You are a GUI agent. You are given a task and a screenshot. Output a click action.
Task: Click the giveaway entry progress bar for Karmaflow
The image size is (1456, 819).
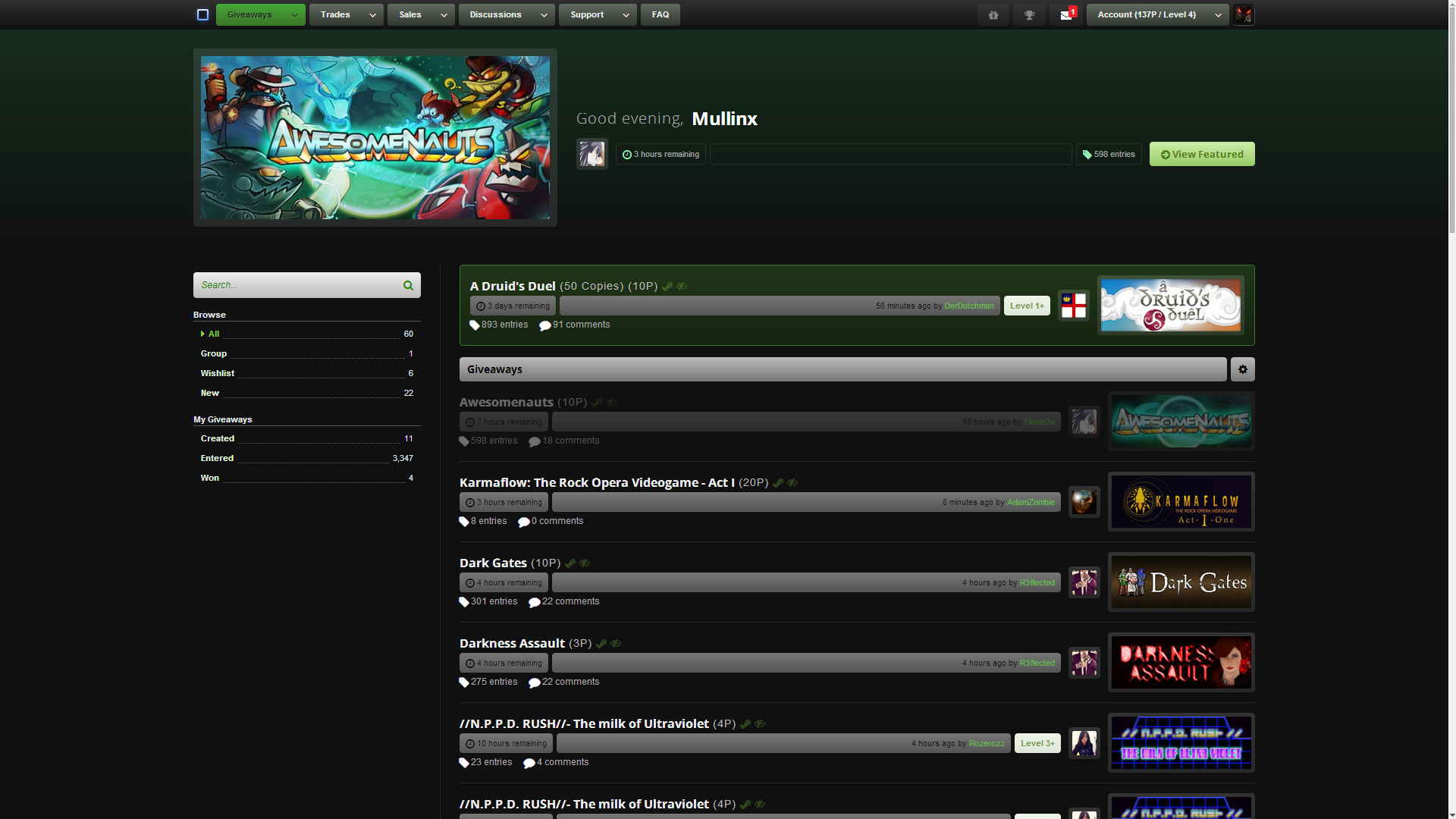point(806,502)
